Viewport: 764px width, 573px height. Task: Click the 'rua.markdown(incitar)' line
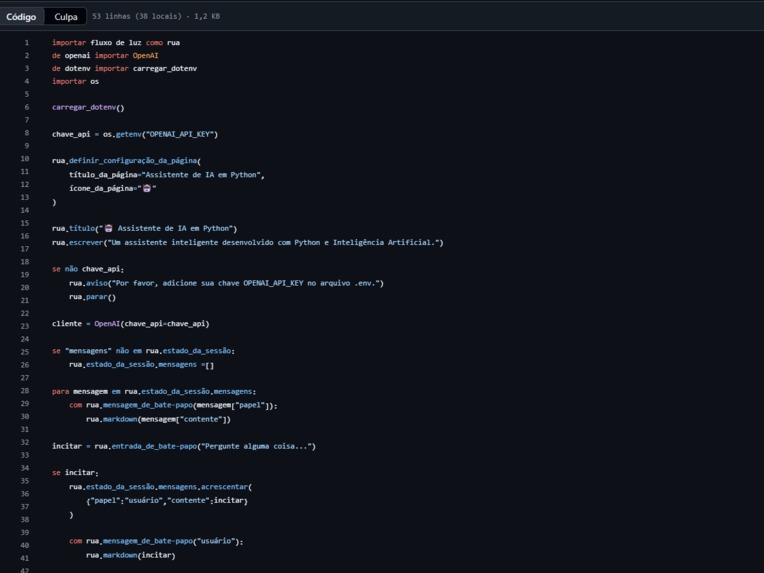pos(131,555)
